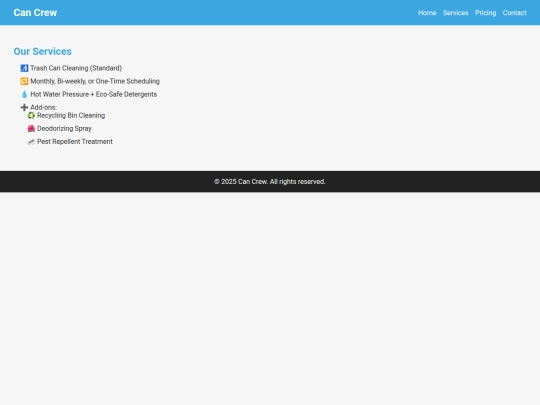Click the recycling symbol icon
Viewport: 540px width, 405px height.
coord(31,115)
